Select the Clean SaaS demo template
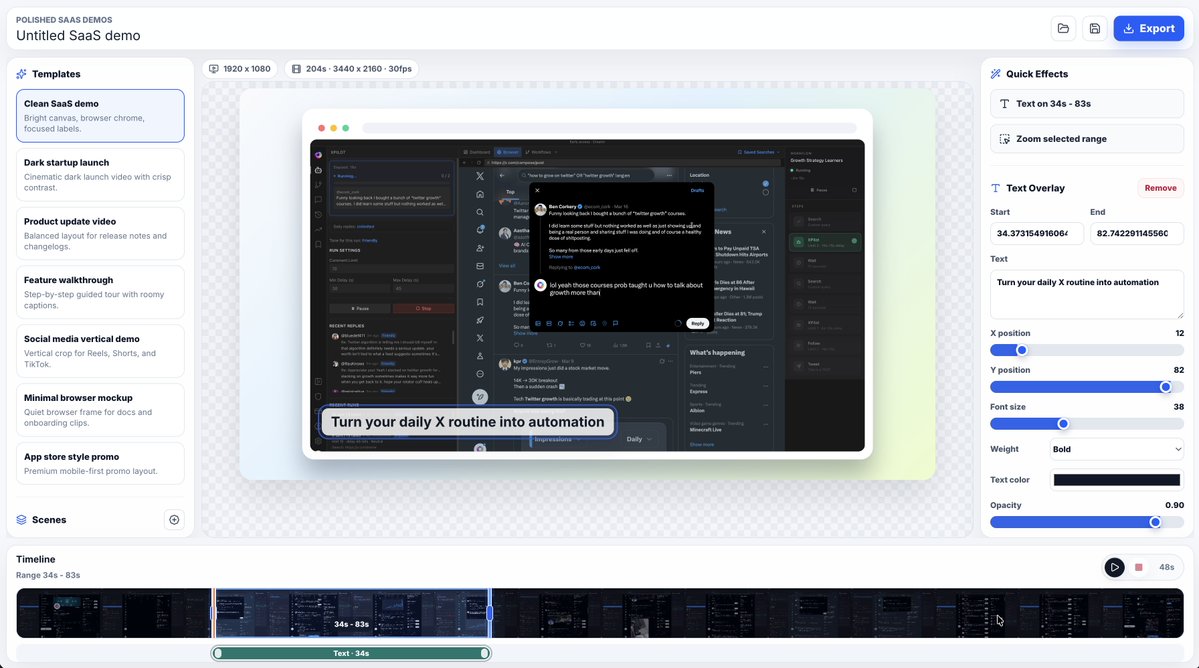The width and height of the screenshot is (1199, 668). click(x=100, y=115)
